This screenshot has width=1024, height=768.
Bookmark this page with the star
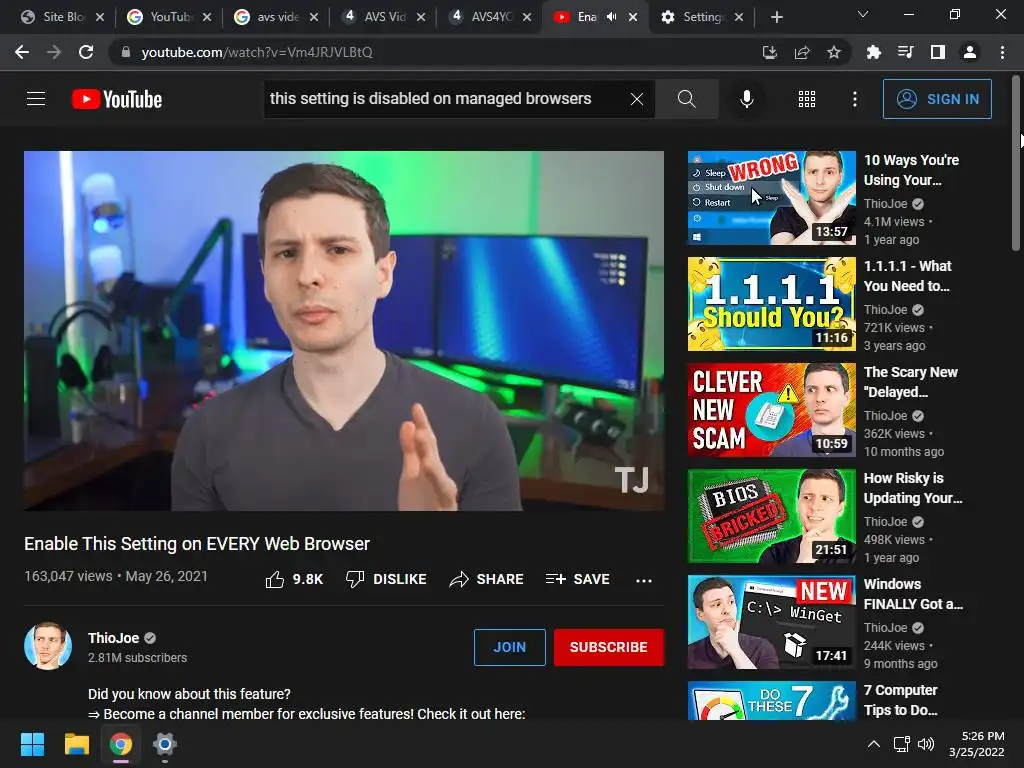tap(833, 52)
